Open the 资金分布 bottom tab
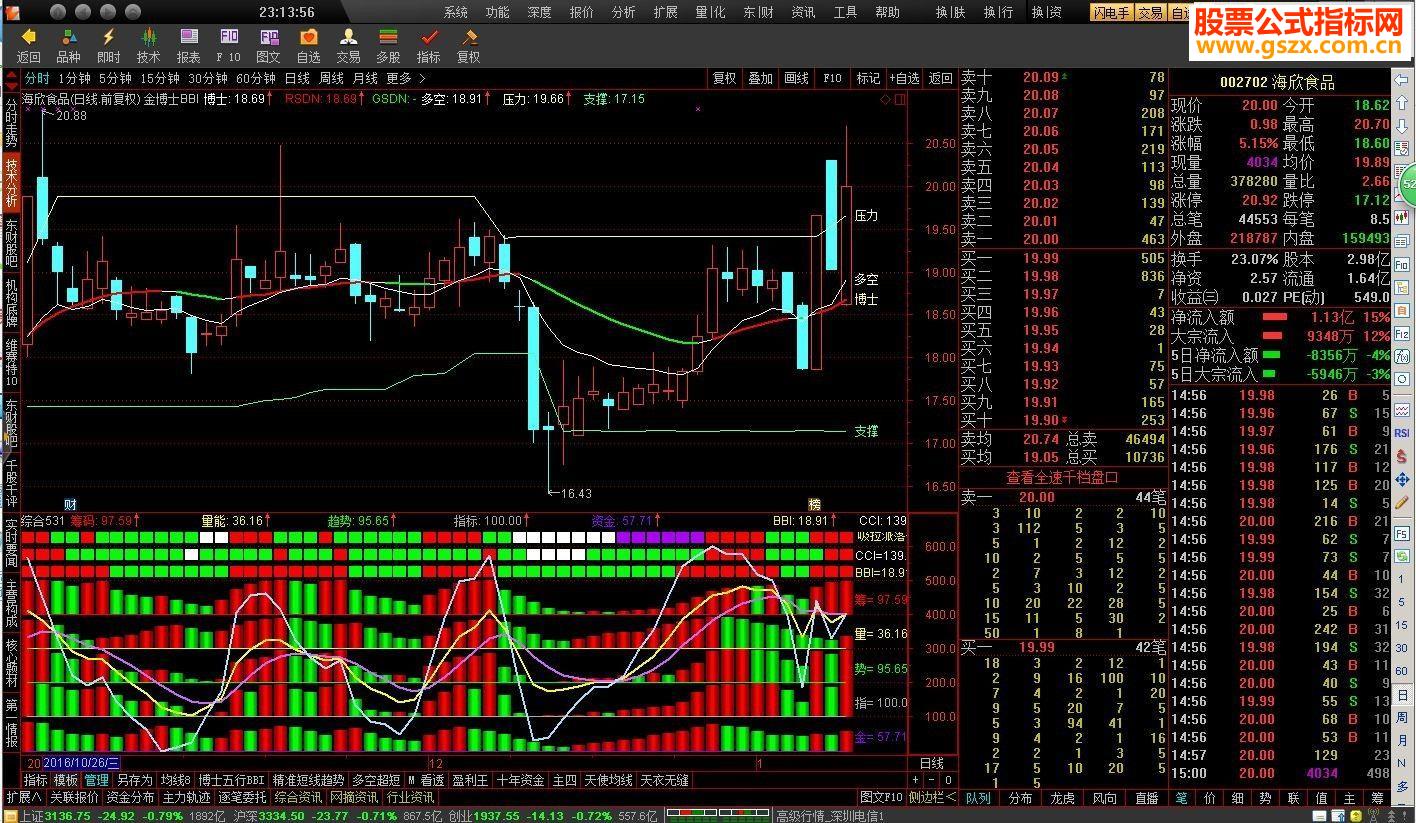This screenshot has width=1416, height=823. pyautogui.click(x=131, y=797)
